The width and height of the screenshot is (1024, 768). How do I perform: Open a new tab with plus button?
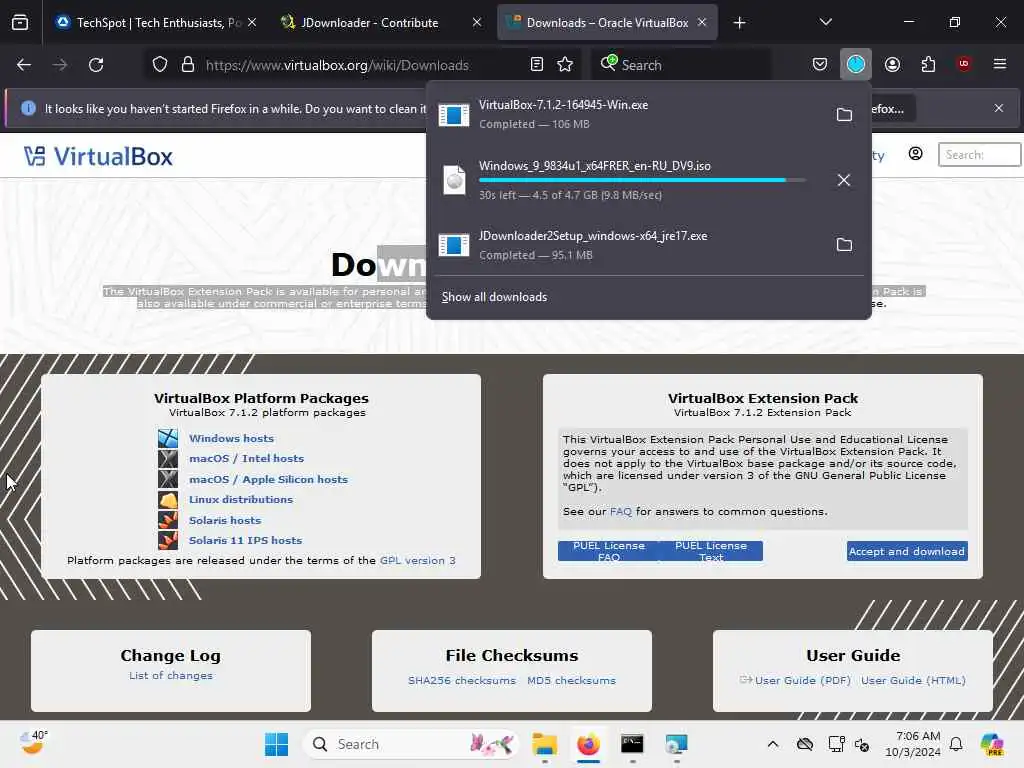[739, 23]
